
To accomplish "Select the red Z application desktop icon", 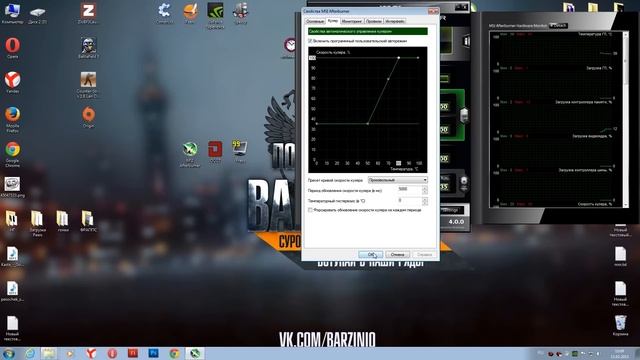I will pyautogui.click(x=88, y=13).
